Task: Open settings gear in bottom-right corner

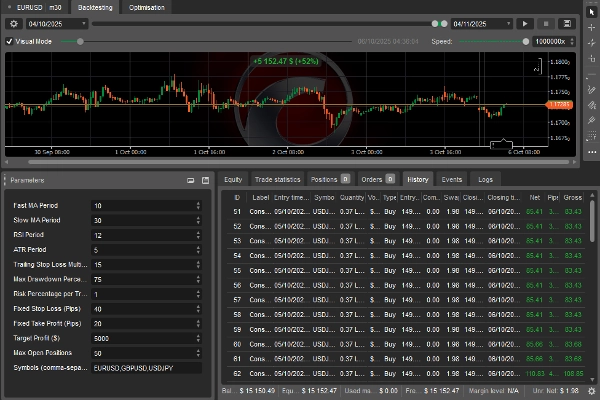Action: (591, 391)
